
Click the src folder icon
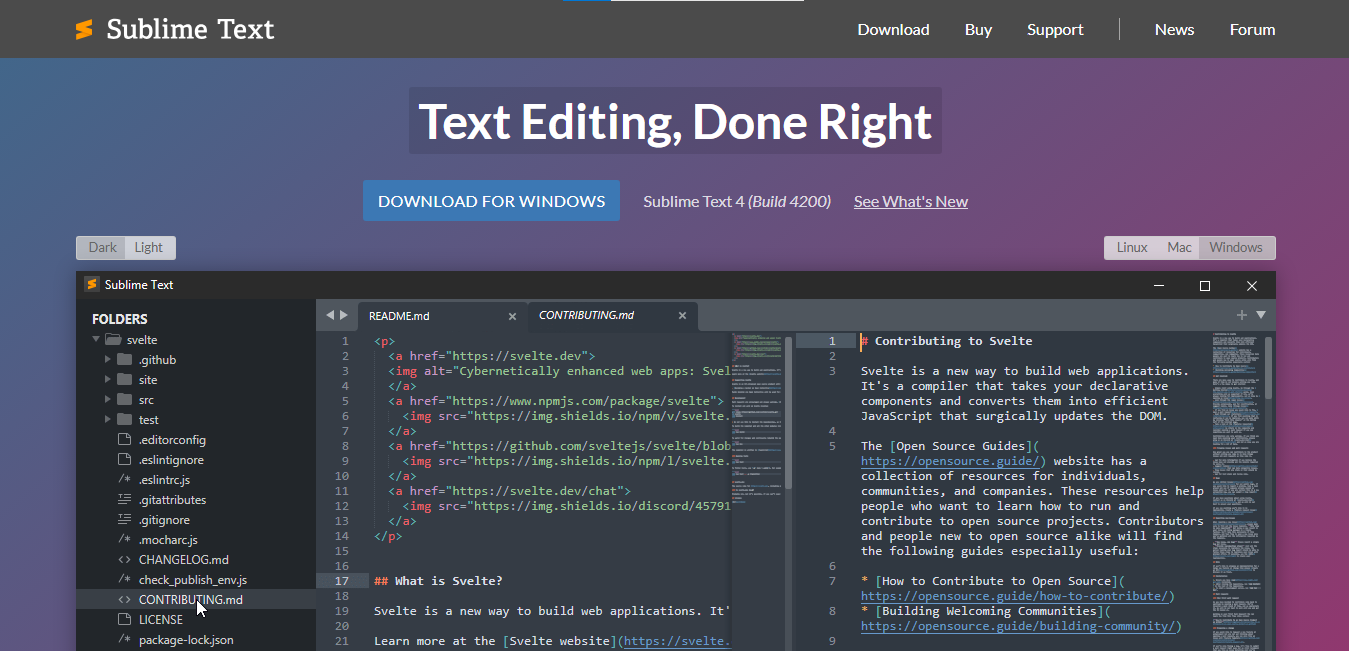tap(124, 399)
